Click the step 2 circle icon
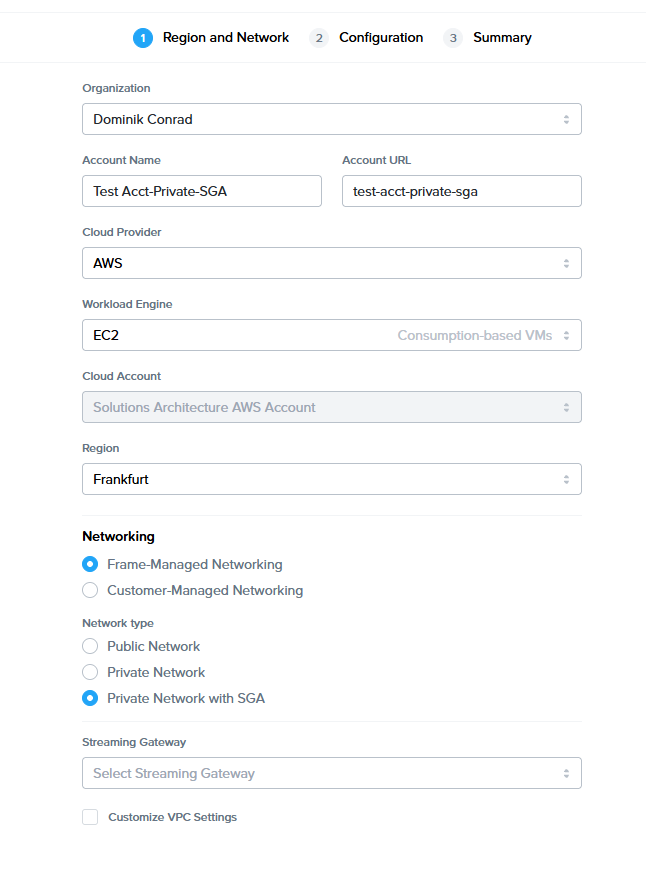Image resolution: width=646 pixels, height=883 pixels. coord(319,38)
